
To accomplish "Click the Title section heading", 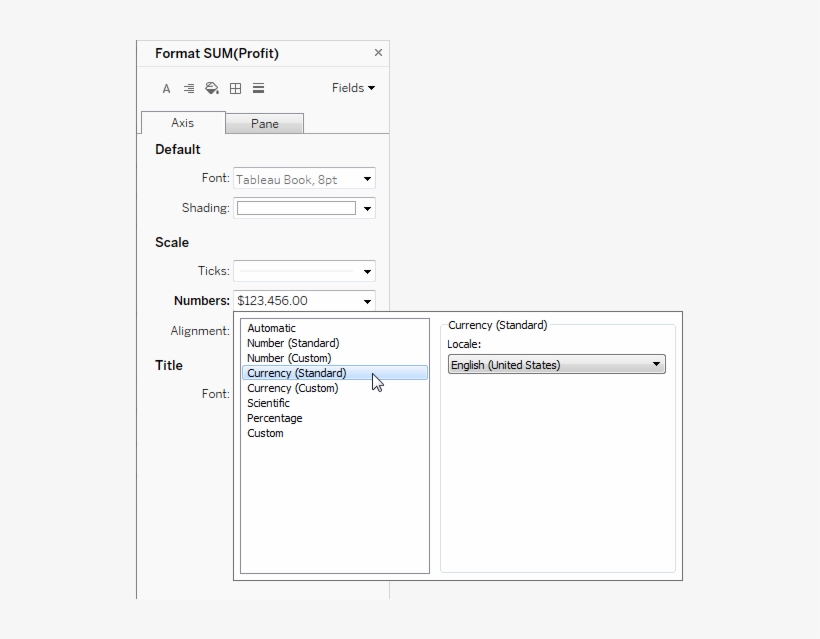I will click(x=168, y=366).
